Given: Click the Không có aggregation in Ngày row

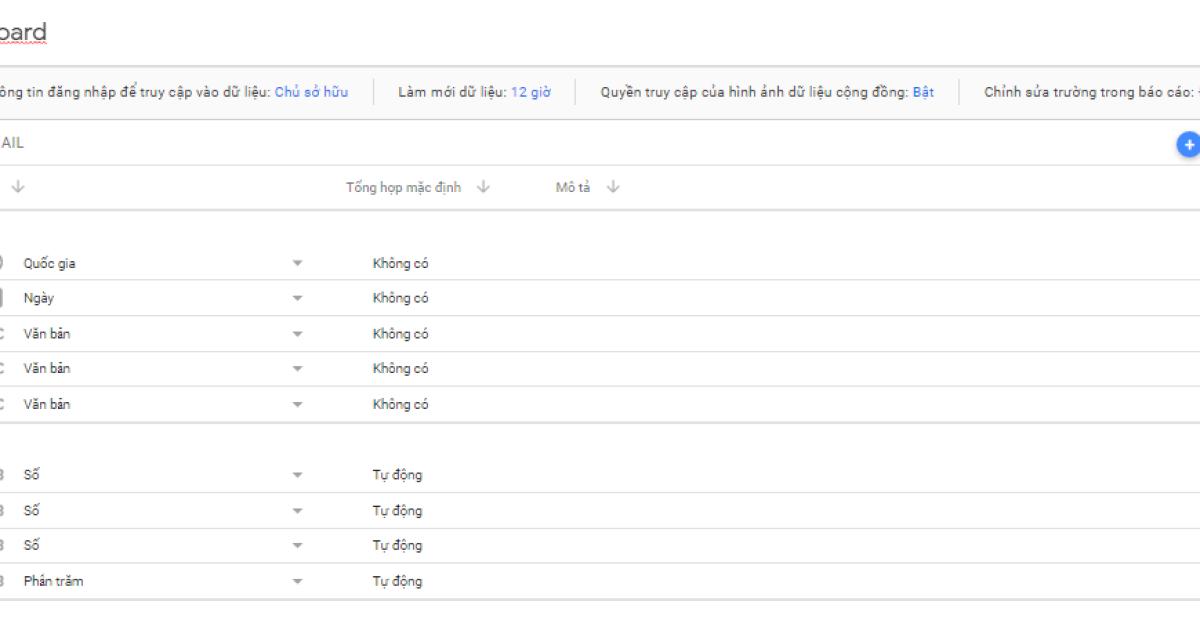Looking at the screenshot, I should point(400,299).
